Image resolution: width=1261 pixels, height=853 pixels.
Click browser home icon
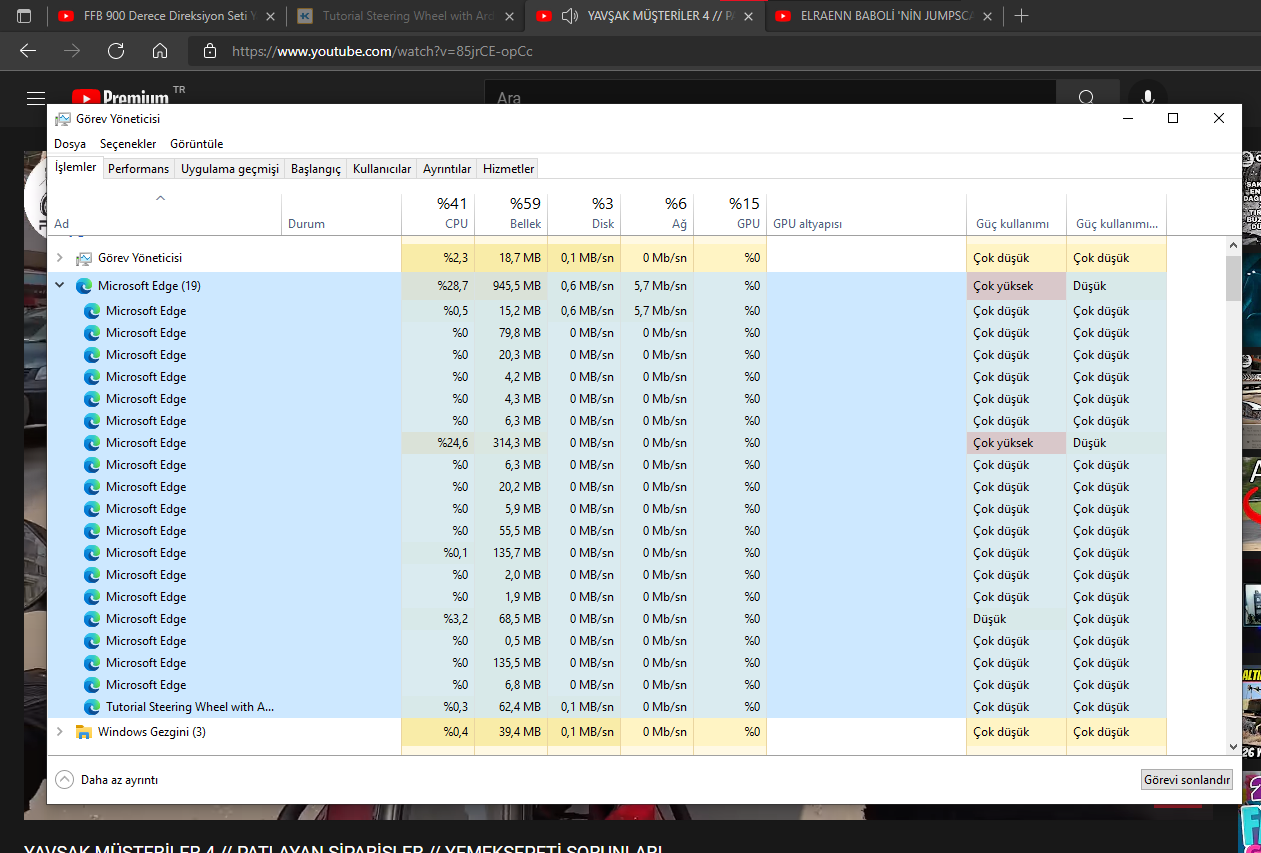[160, 51]
